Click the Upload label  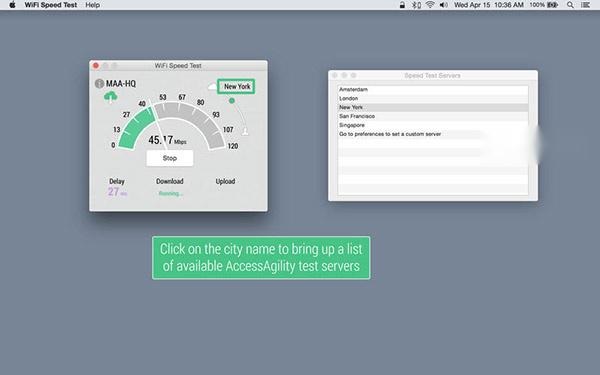click(x=225, y=181)
